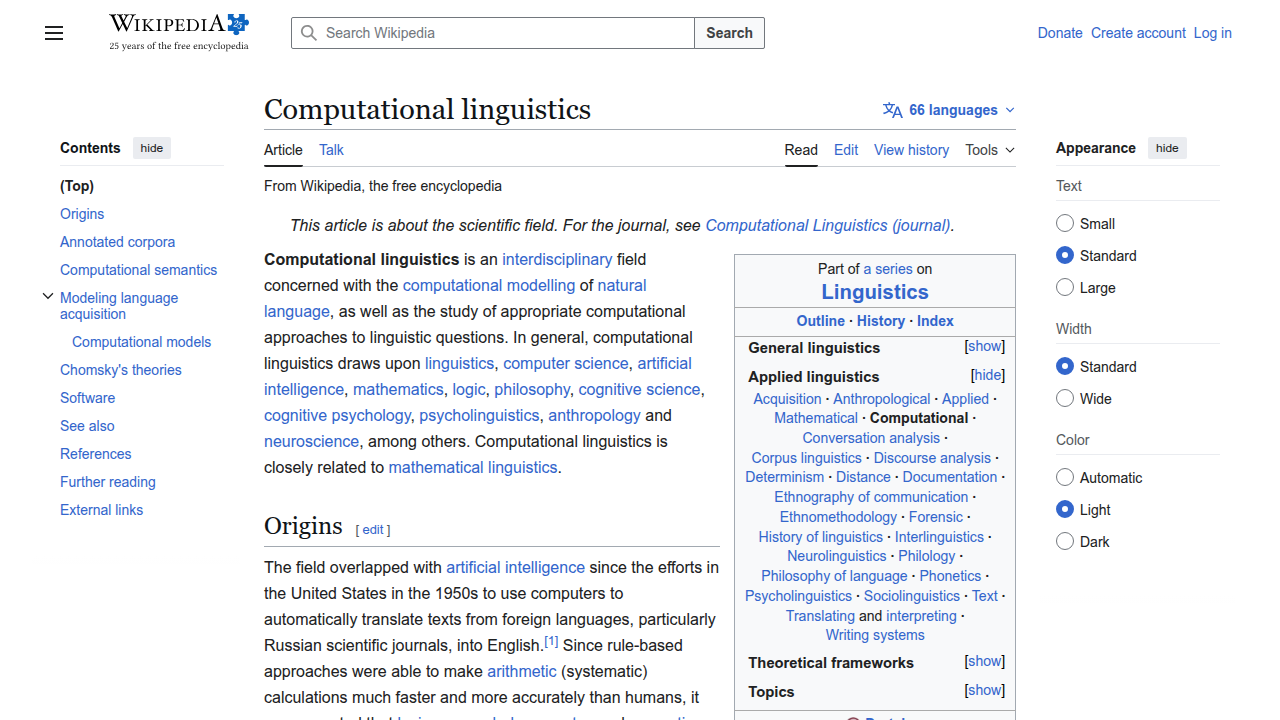Go to Chomsky's theories in contents
The image size is (1280, 720).
pyautogui.click(x=121, y=370)
